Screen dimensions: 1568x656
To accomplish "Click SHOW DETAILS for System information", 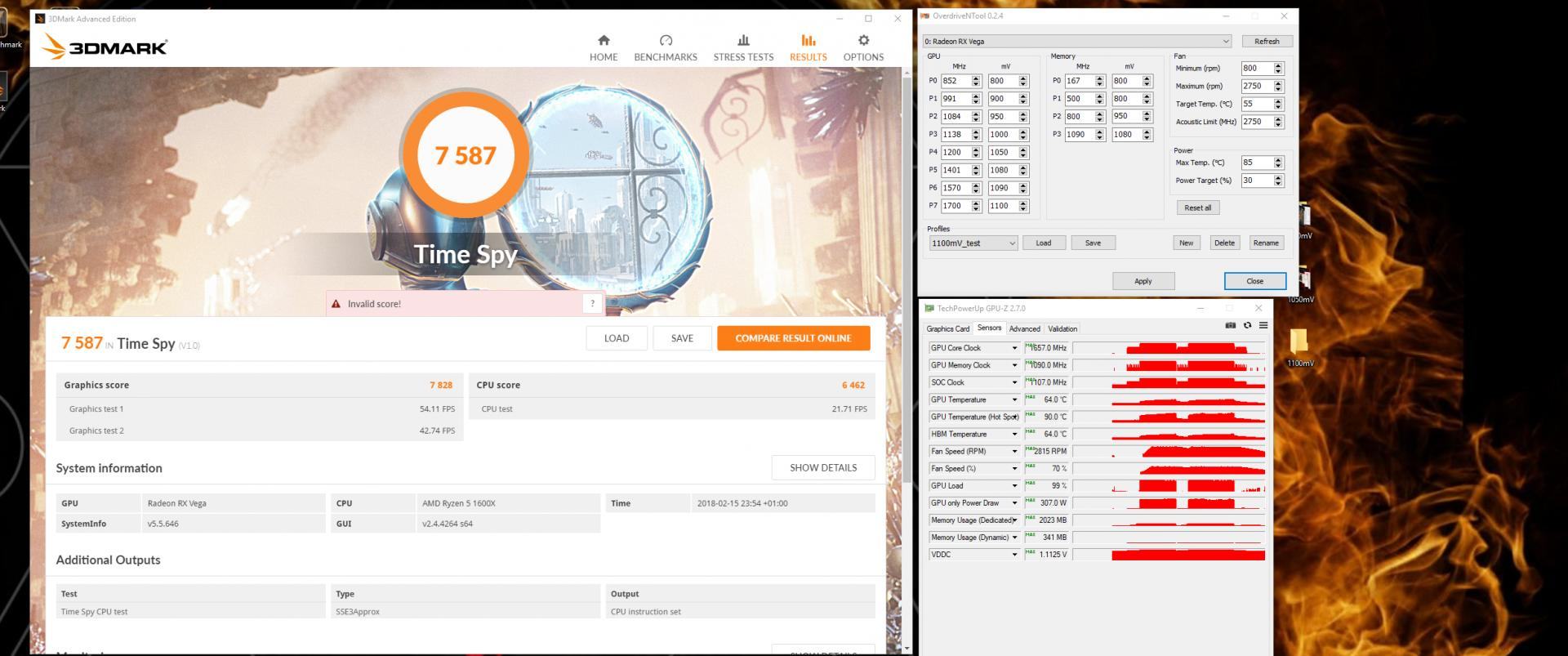I will pos(823,468).
